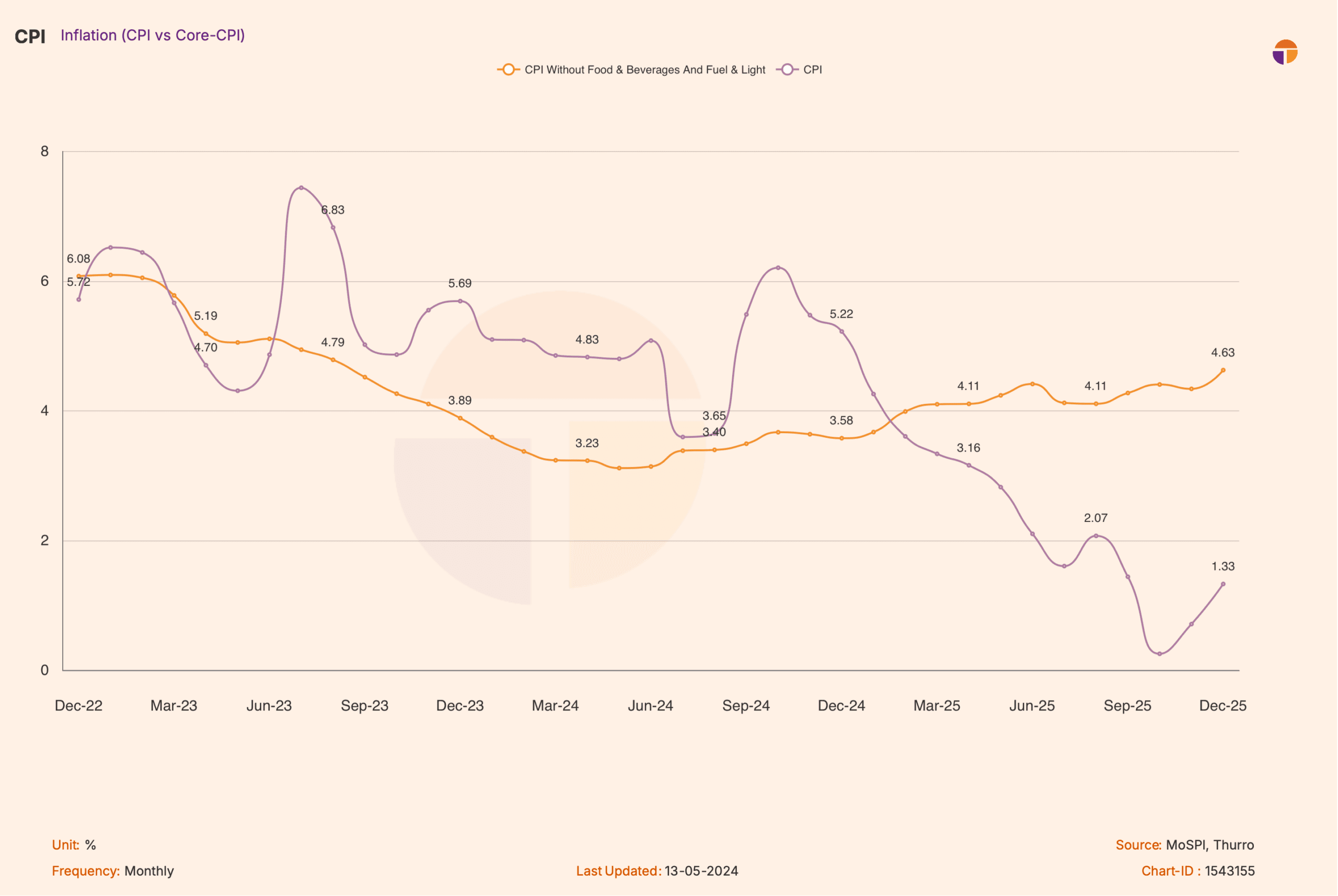Select the Core CPI data point labeled 4.63
The height and width of the screenshot is (896, 1338).
tap(1223, 371)
